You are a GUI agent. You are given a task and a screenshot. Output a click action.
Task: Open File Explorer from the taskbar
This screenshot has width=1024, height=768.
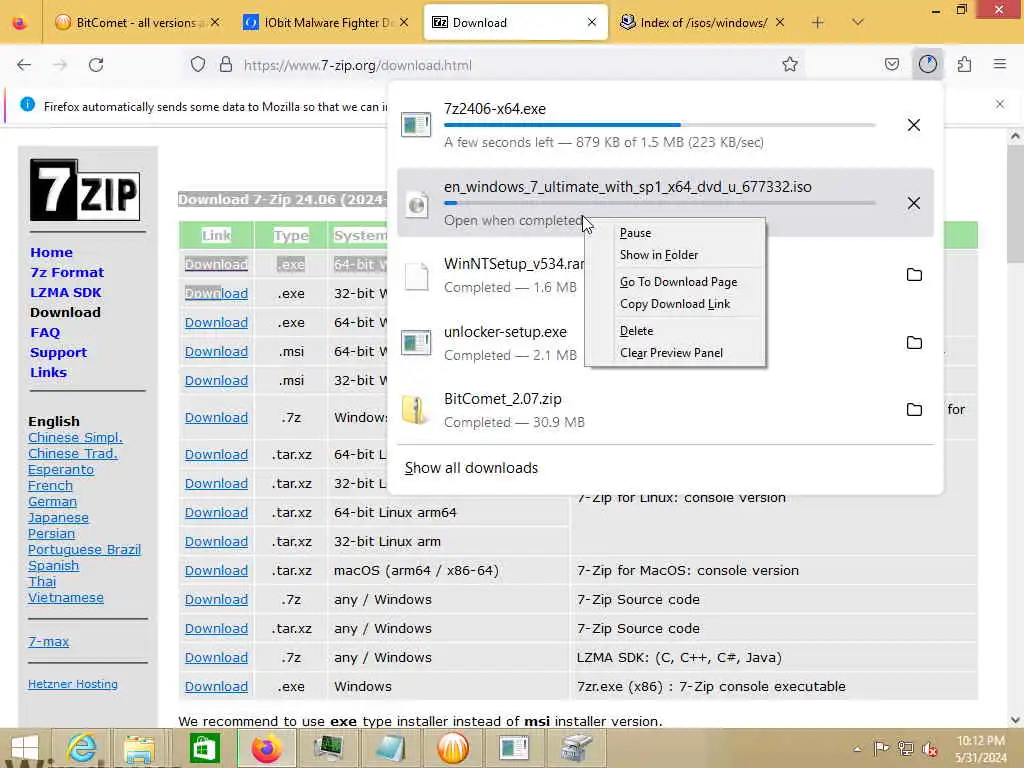tap(139, 748)
